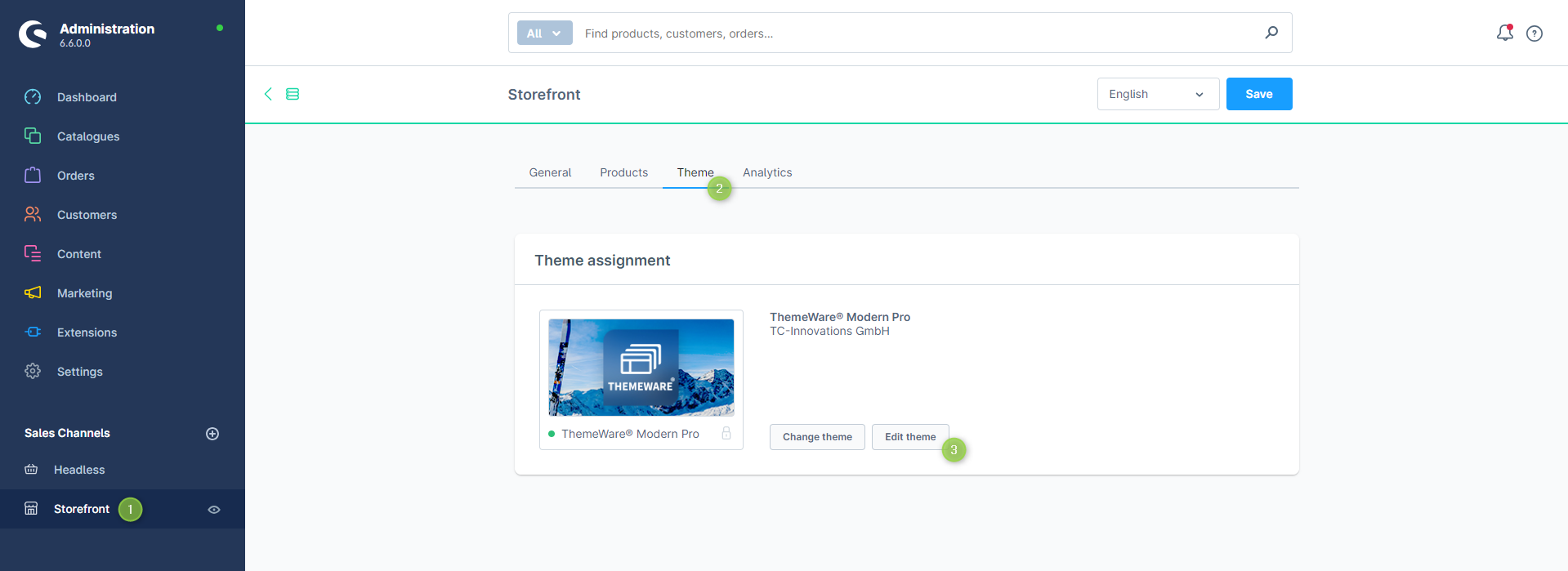Click the Shopware logo icon
Viewport: 1568px width, 571px height.
coord(33,34)
